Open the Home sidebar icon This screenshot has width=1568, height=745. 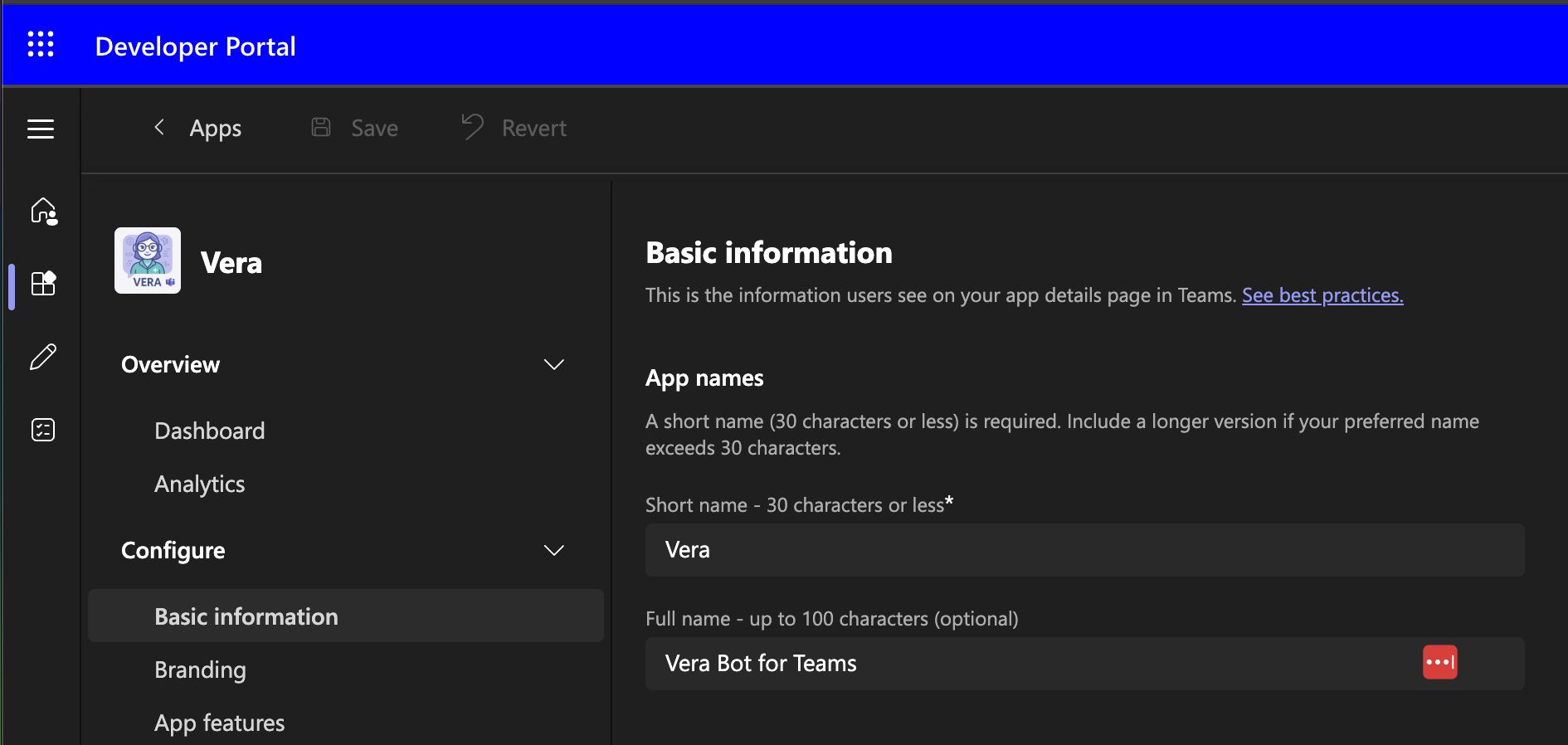tap(43, 212)
